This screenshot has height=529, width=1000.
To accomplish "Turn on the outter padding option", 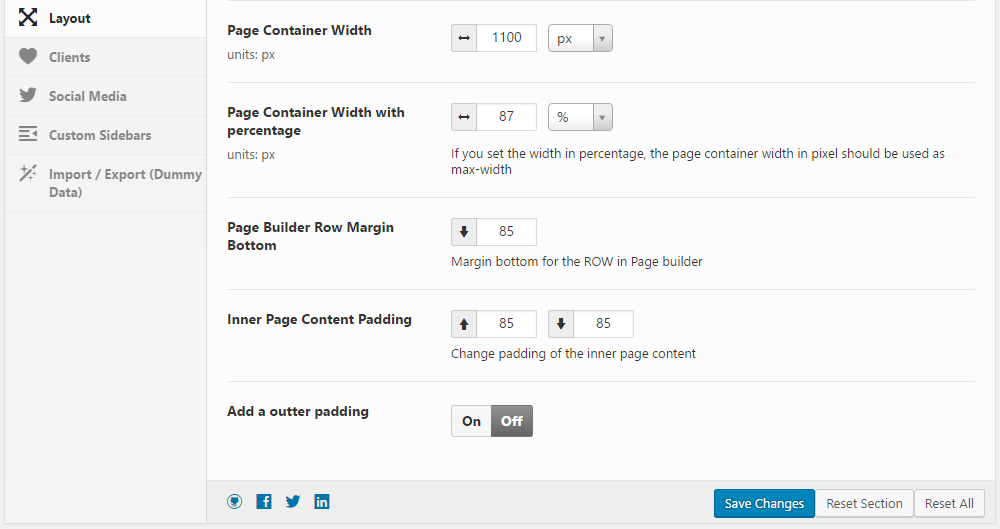I will coord(471,421).
